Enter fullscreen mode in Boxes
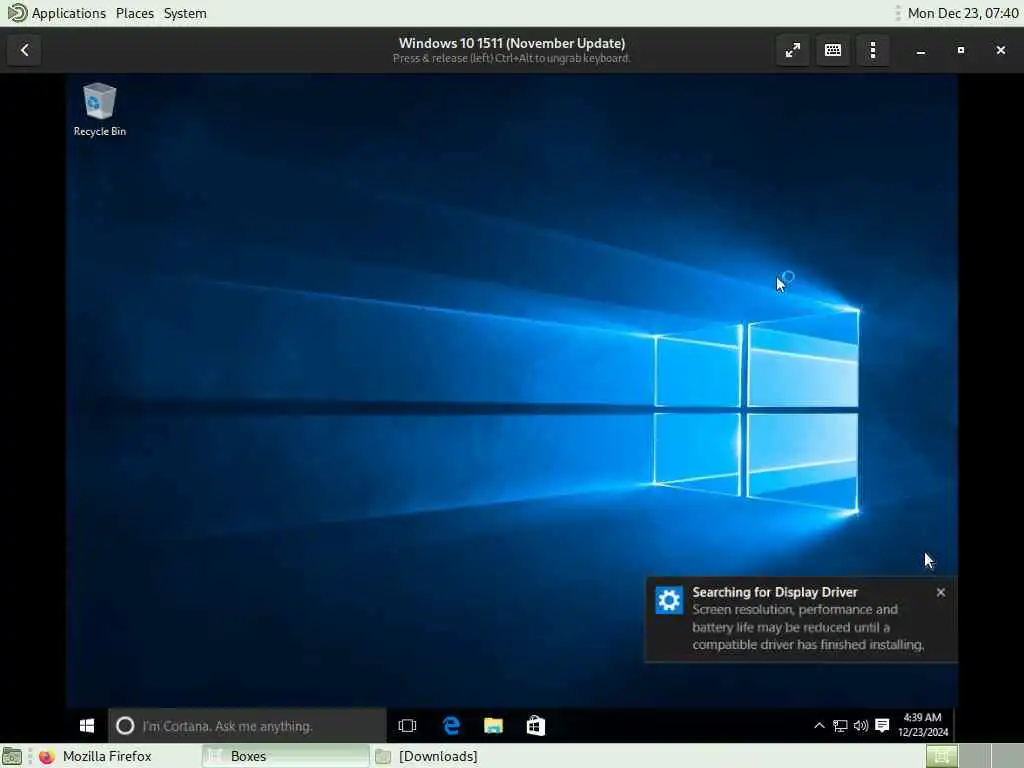Viewport: 1024px width, 768px height. [793, 50]
